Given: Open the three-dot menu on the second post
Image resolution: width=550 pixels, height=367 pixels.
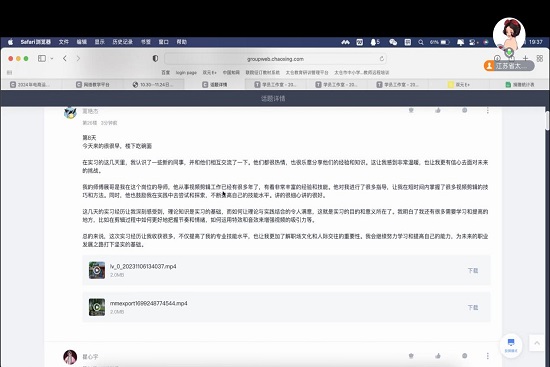Looking at the screenshot, I should (x=488, y=356).
